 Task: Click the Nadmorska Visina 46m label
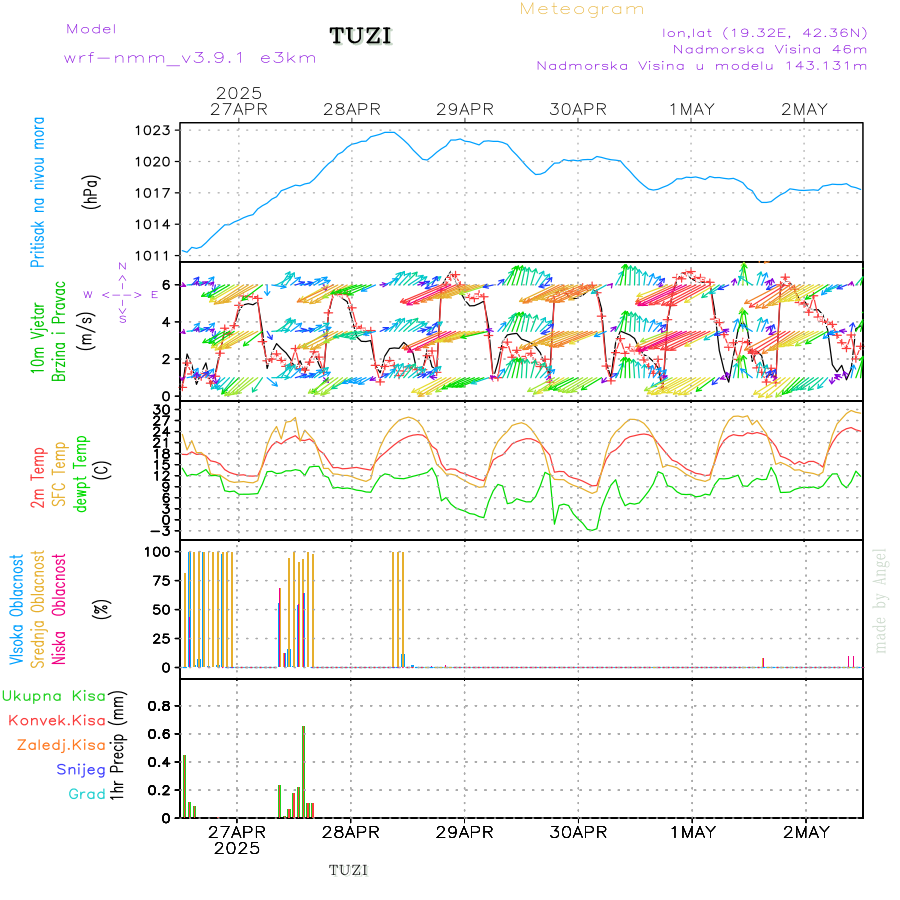click(x=769, y=49)
